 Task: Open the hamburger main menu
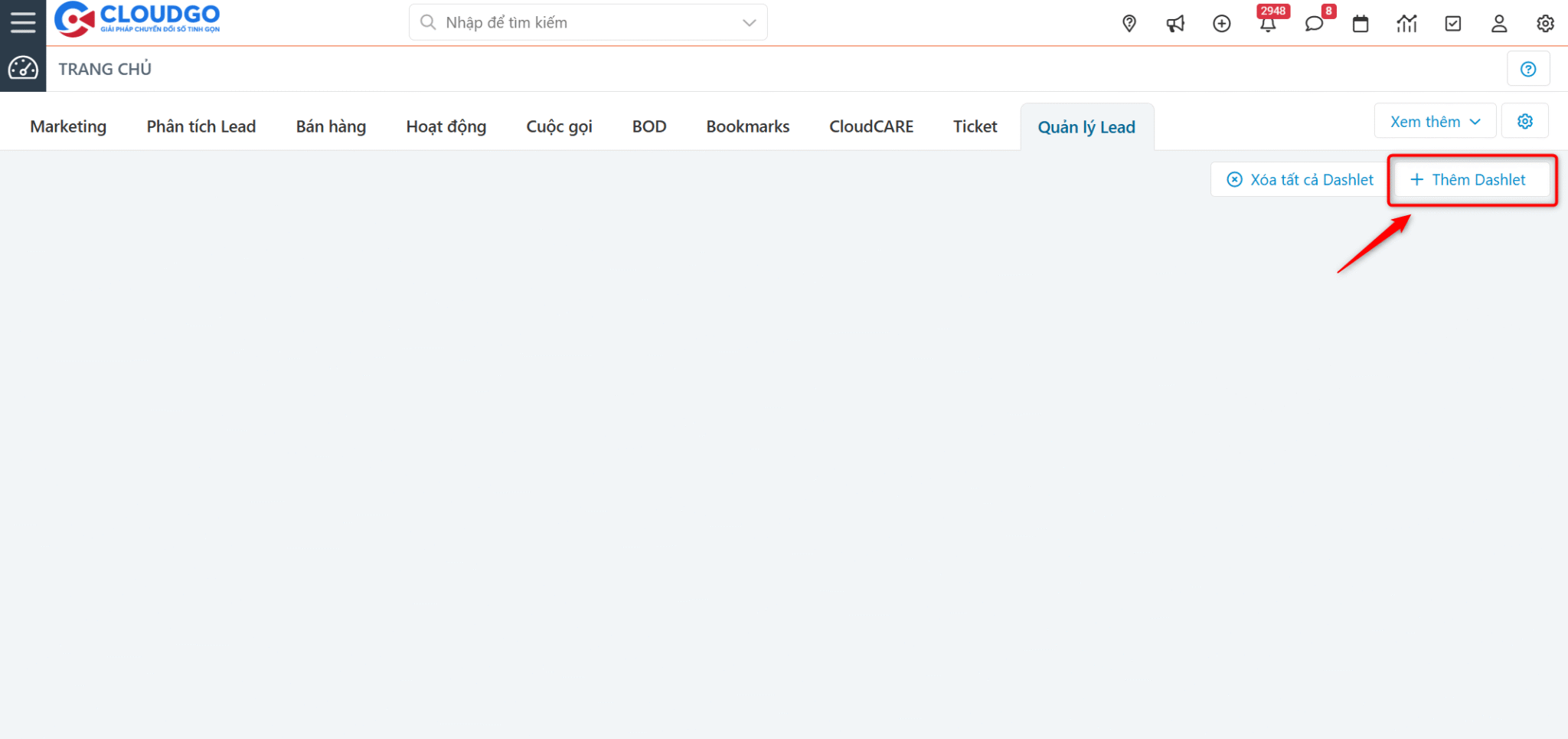(x=23, y=22)
